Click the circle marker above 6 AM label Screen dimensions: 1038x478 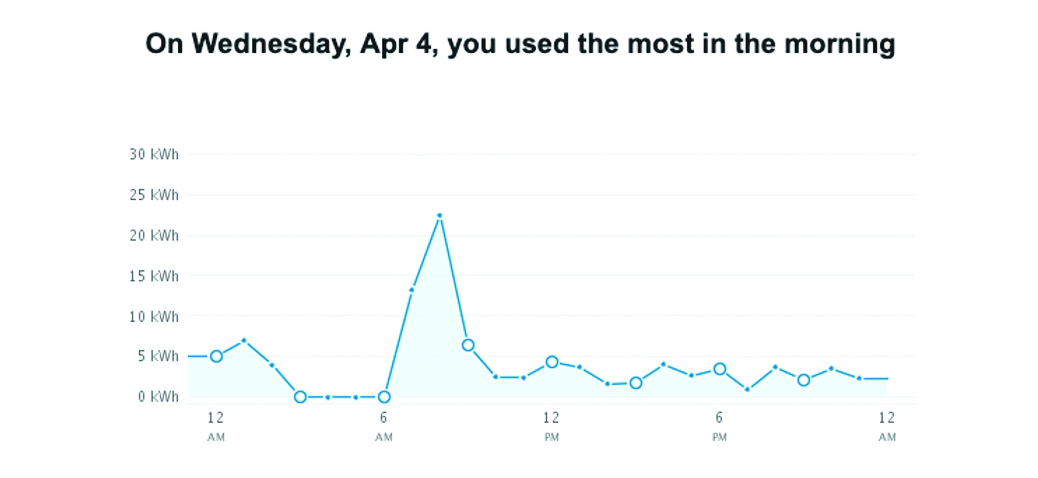tap(384, 397)
